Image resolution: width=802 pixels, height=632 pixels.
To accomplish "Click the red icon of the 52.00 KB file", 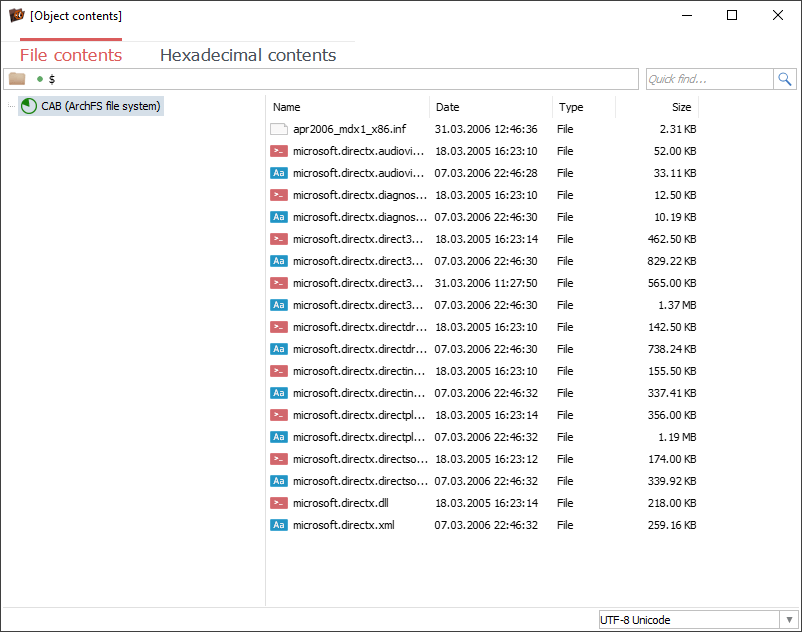I will pyautogui.click(x=279, y=151).
